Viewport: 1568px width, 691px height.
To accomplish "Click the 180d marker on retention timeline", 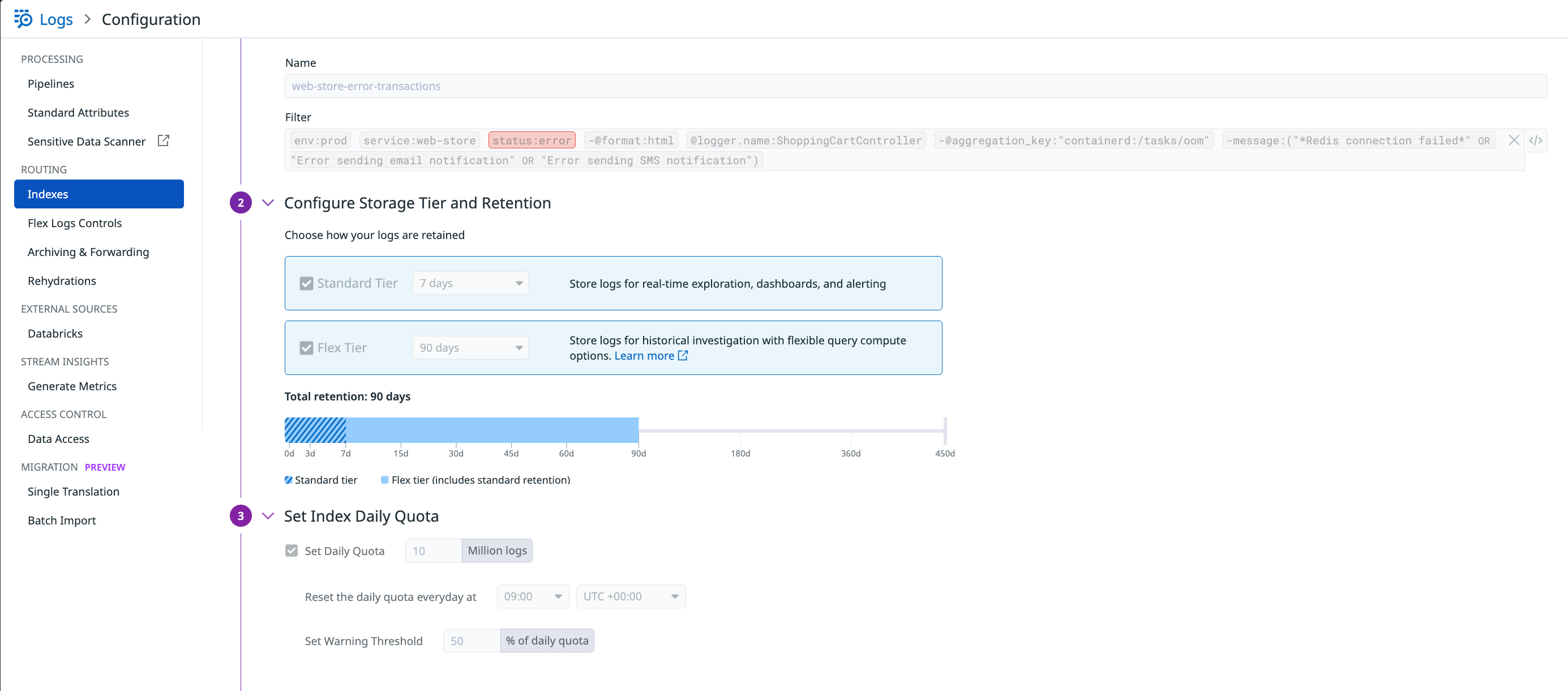I will pos(740,454).
